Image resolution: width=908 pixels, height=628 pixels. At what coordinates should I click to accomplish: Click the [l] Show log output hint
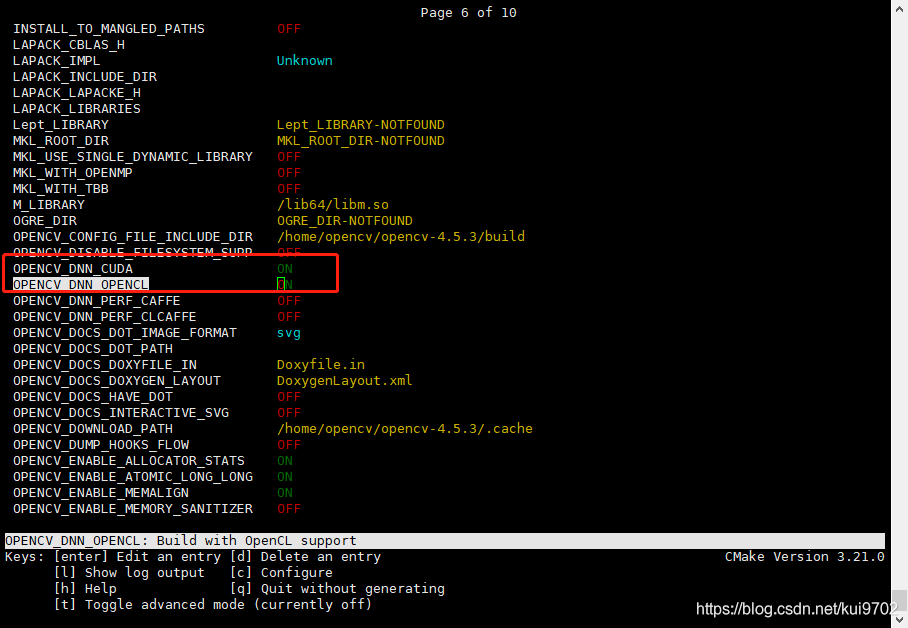tap(129, 572)
